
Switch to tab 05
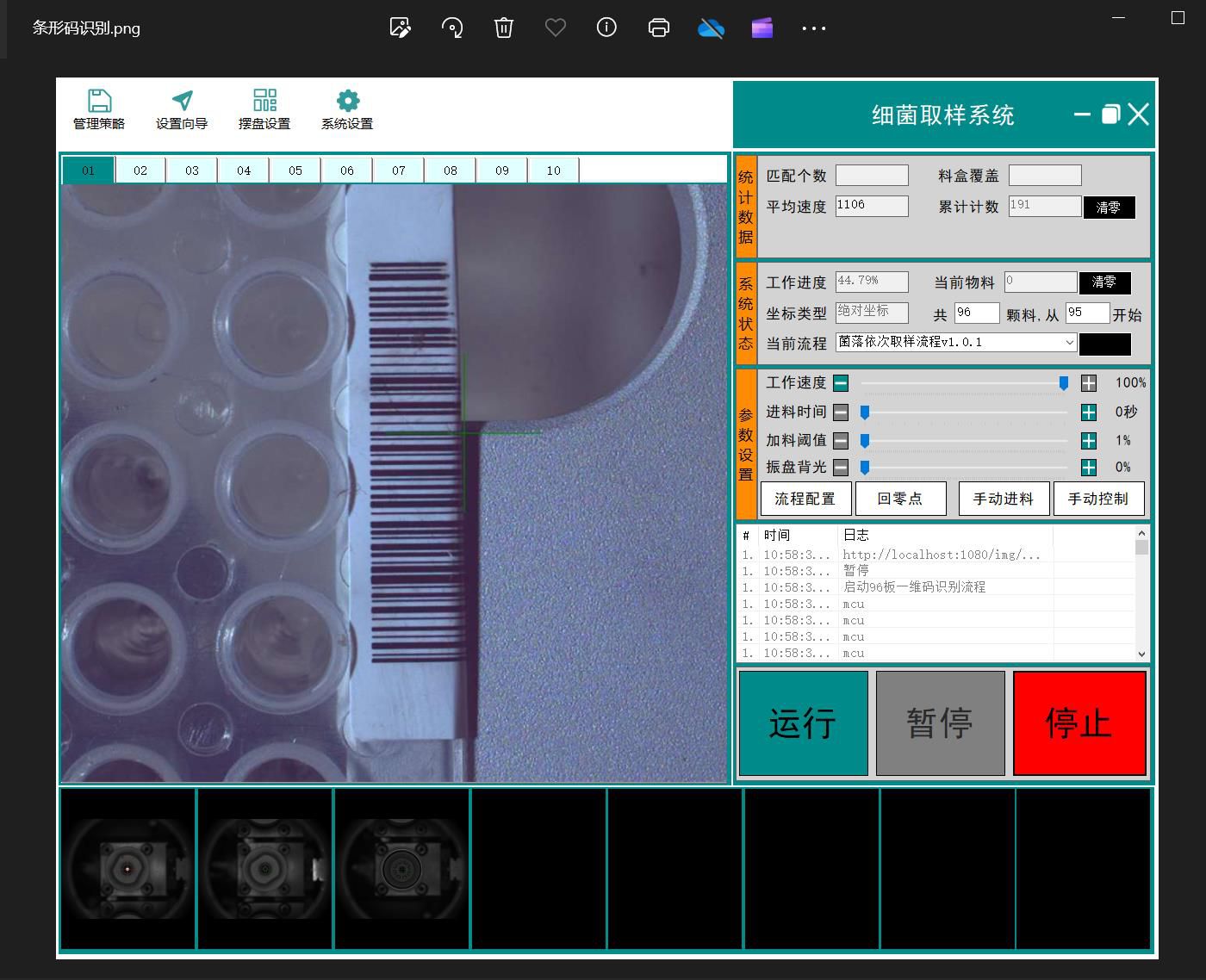[295, 171]
